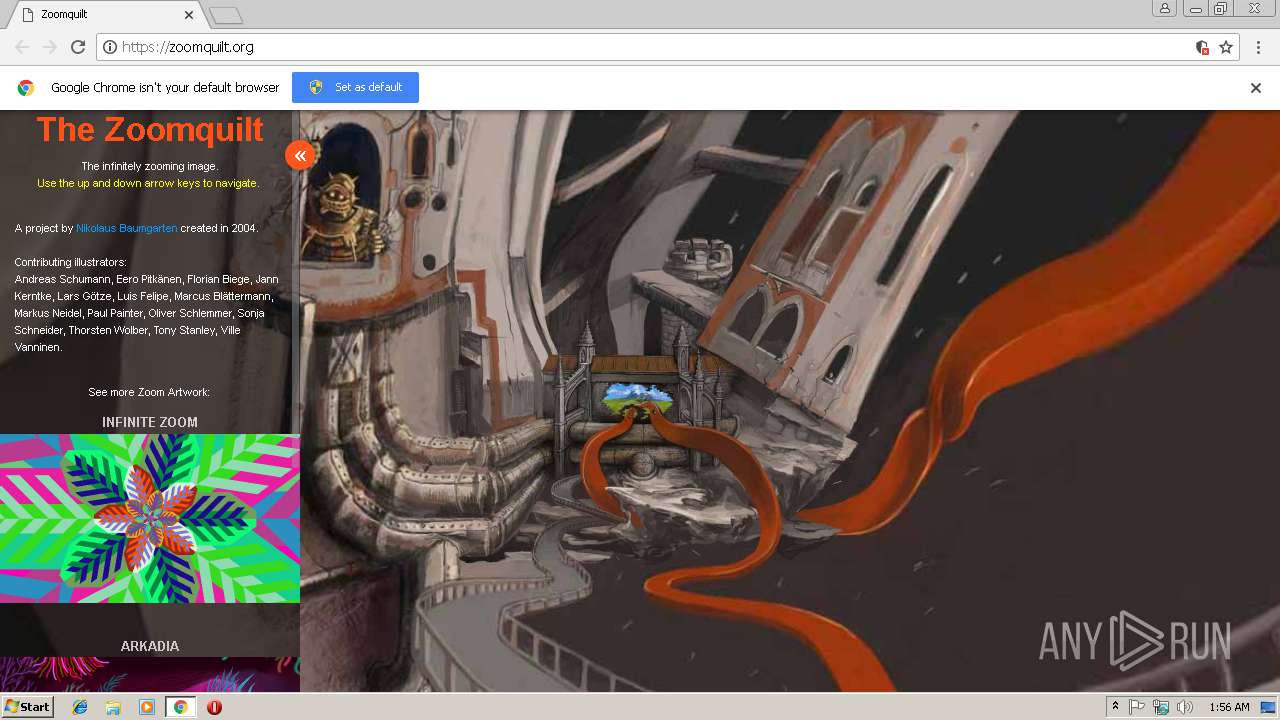Image resolution: width=1280 pixels, height=720 pixels.
Task: Open the Nikolaus Baumgarten link
Action: point(127,228)
